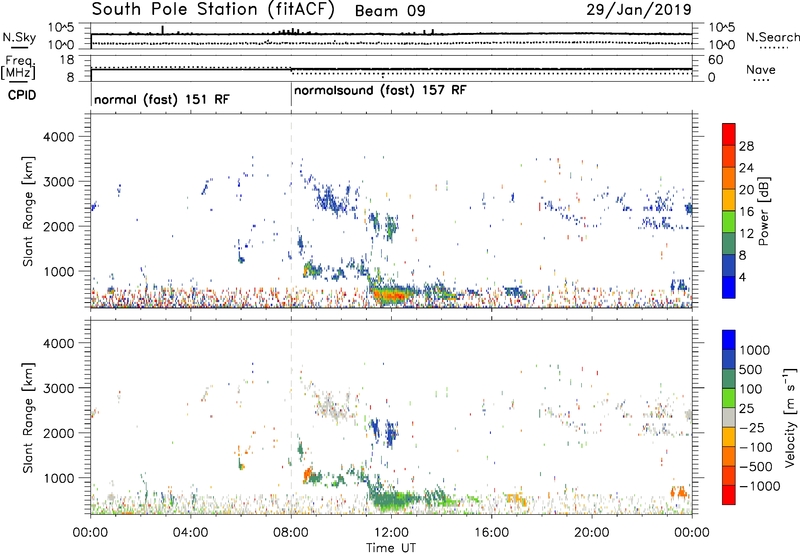This screenshot has height=554, width=800.
Task: Click the 'CPID' row label
Action: click(x=22, y=95)
